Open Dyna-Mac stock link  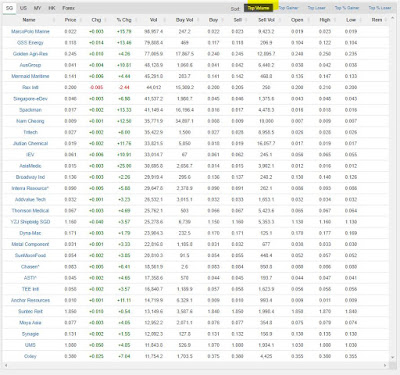pos(30,233)
